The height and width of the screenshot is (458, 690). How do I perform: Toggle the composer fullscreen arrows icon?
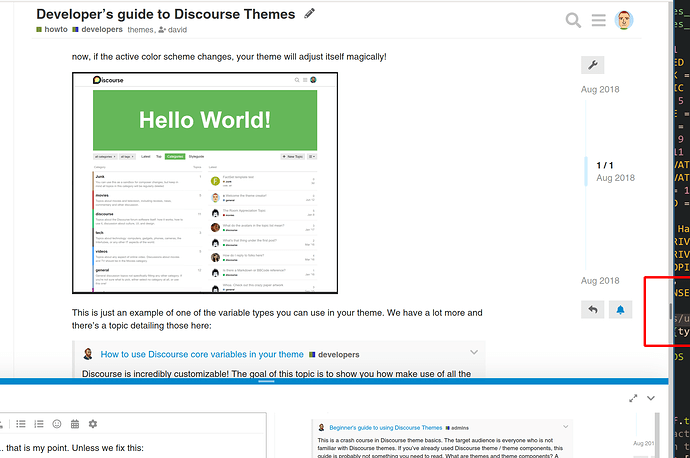(633, 398)
